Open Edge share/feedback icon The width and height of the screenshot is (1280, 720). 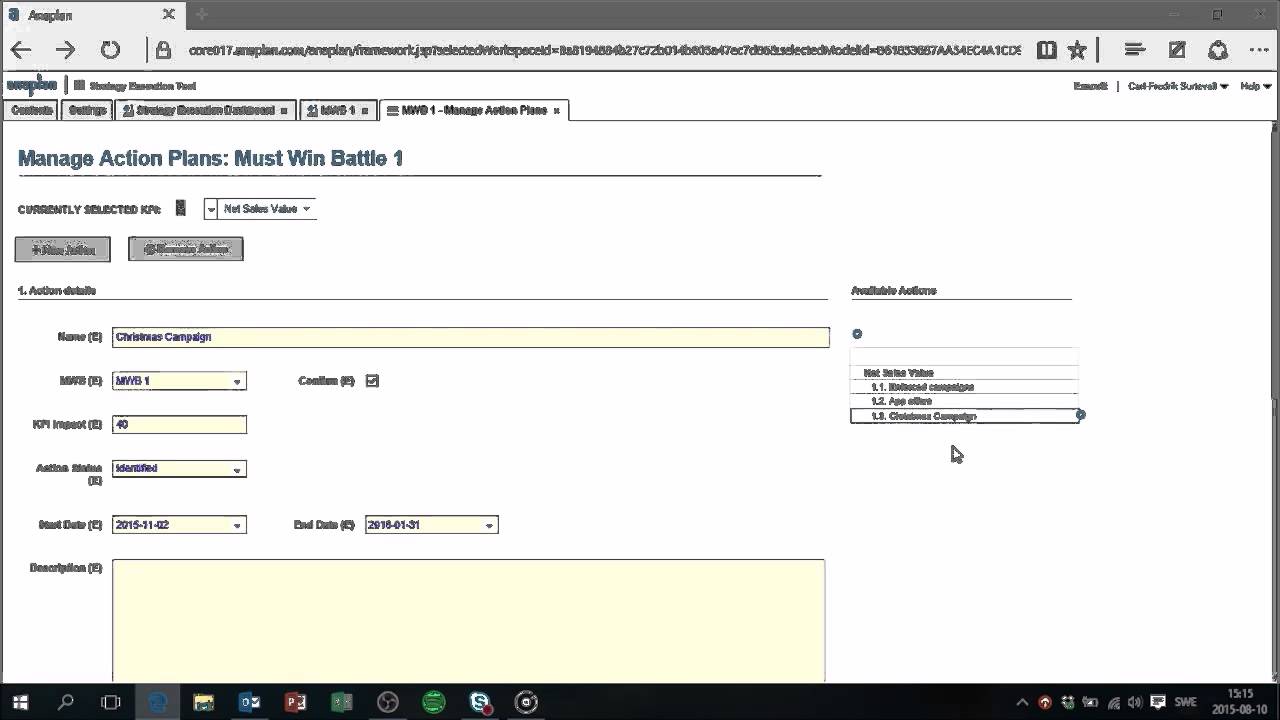click(x=1218, y=50)
